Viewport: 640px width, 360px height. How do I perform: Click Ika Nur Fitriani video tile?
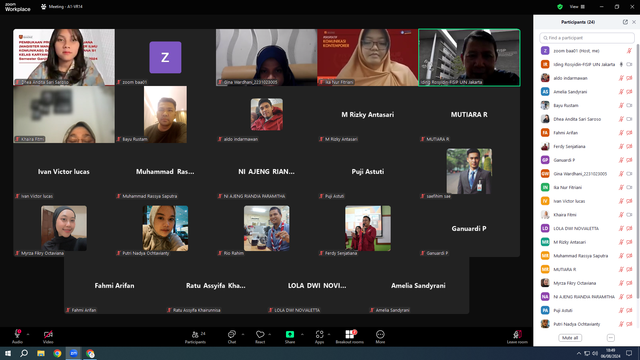[x=368, y=57]
